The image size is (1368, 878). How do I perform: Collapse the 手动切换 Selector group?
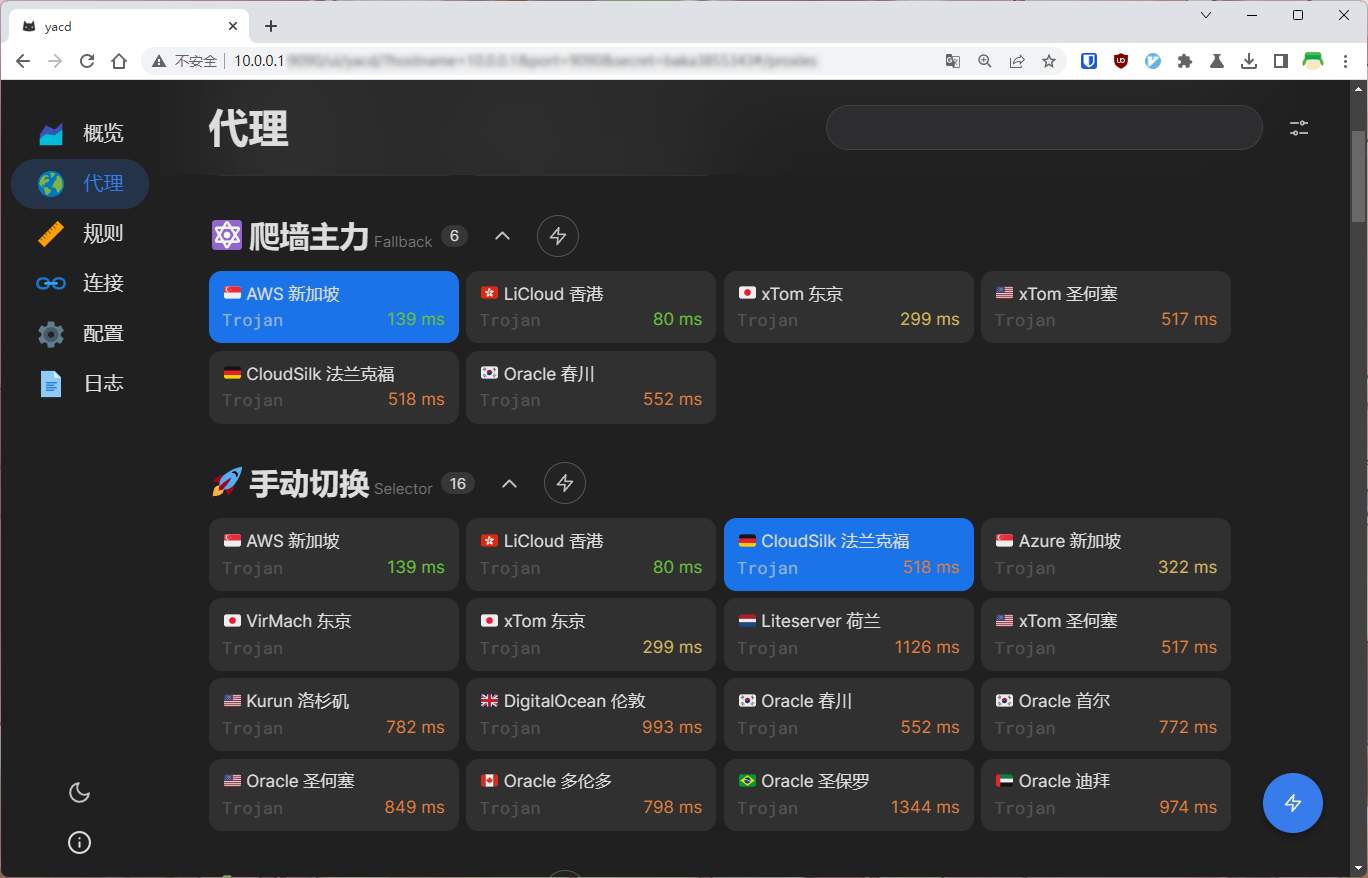tap(509, 484)
